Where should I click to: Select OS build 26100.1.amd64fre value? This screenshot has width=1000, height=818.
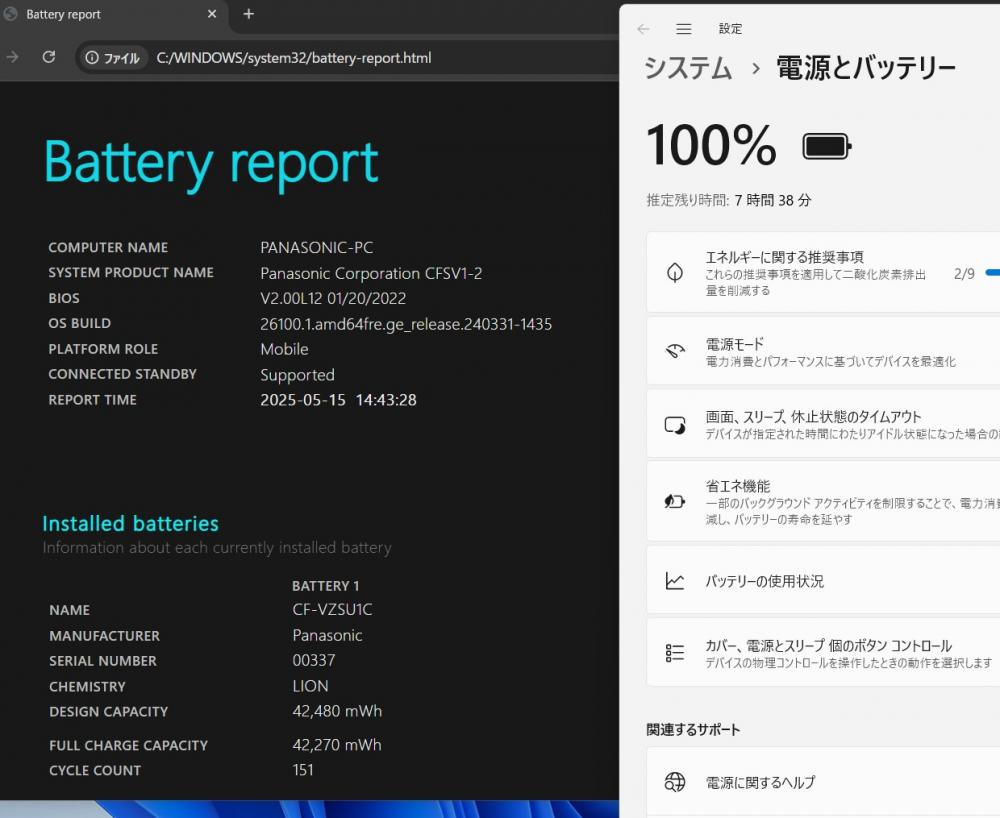[406, 324]
